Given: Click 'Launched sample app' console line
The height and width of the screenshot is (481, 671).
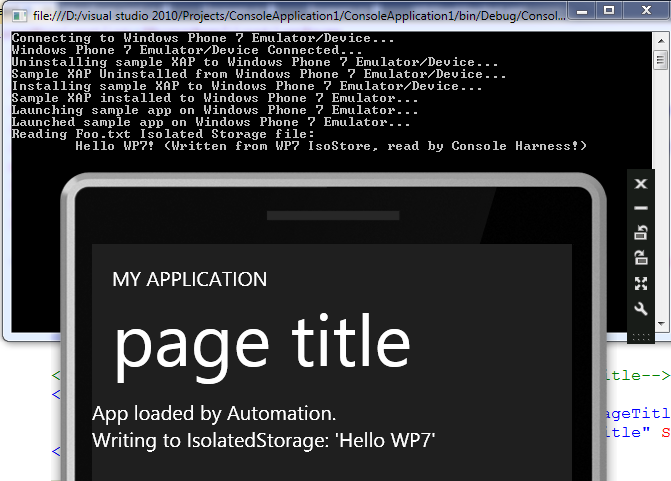Looking at the screenshot, I should [211, 122].
